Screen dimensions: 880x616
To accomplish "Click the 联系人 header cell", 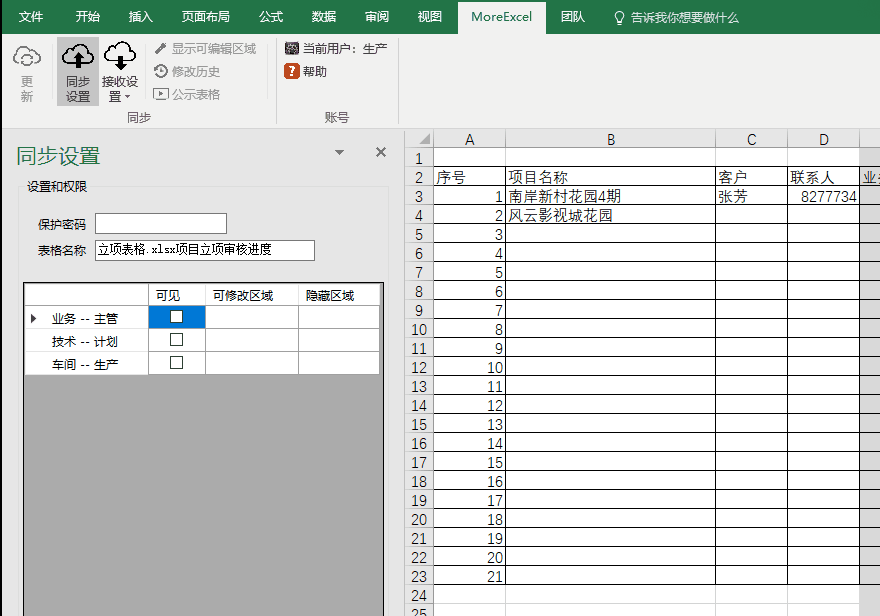I will click(823, 177).
